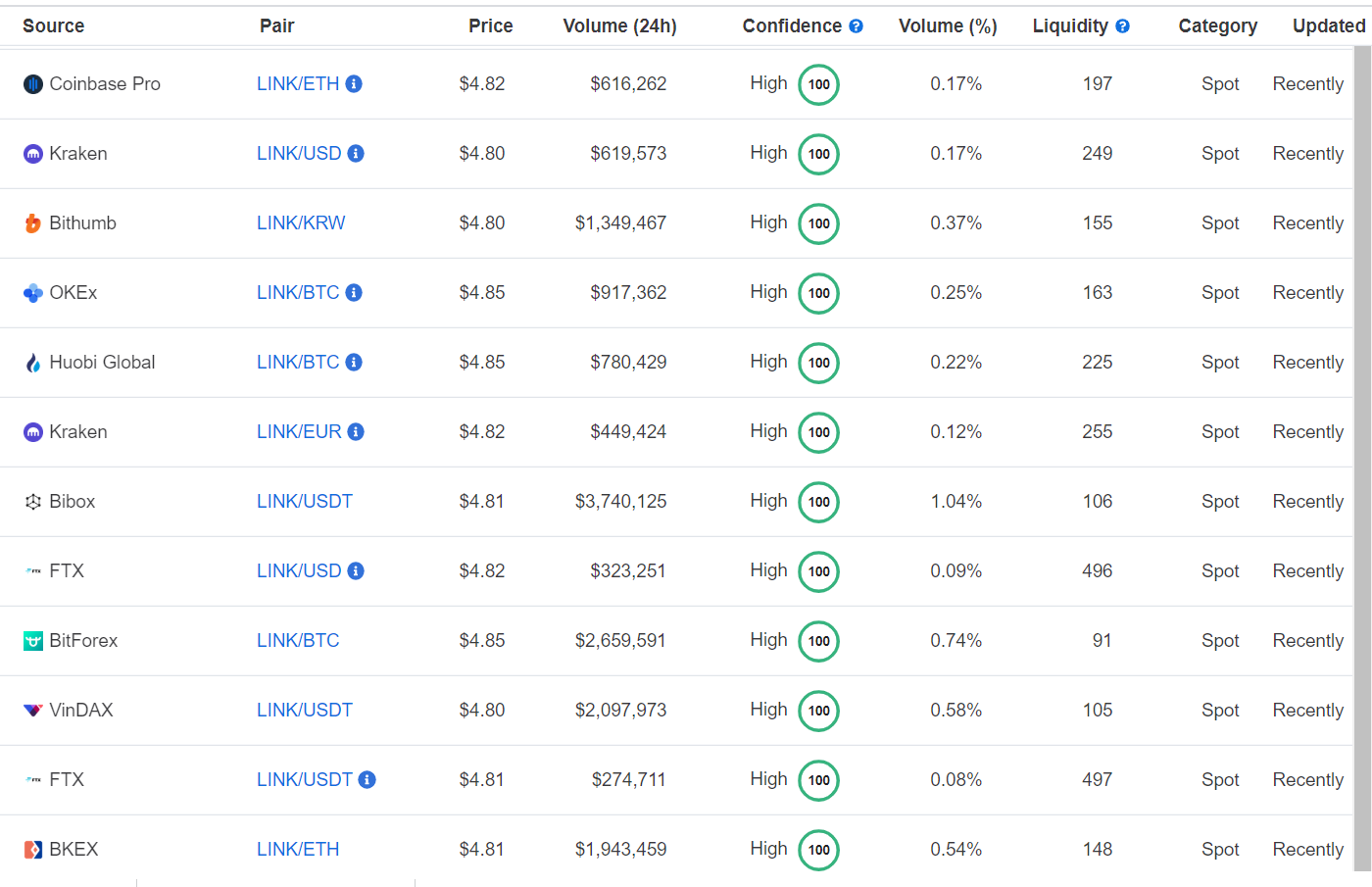Sort by the Source column header
Screen dimensions: 1372x887
click(54, 26)
